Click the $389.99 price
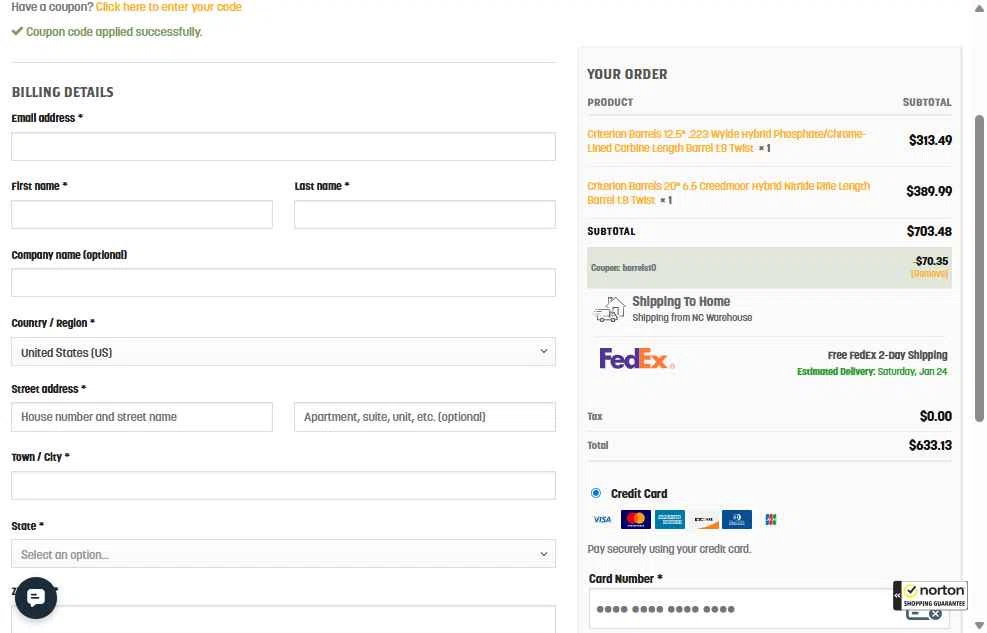 pos(929,191)
